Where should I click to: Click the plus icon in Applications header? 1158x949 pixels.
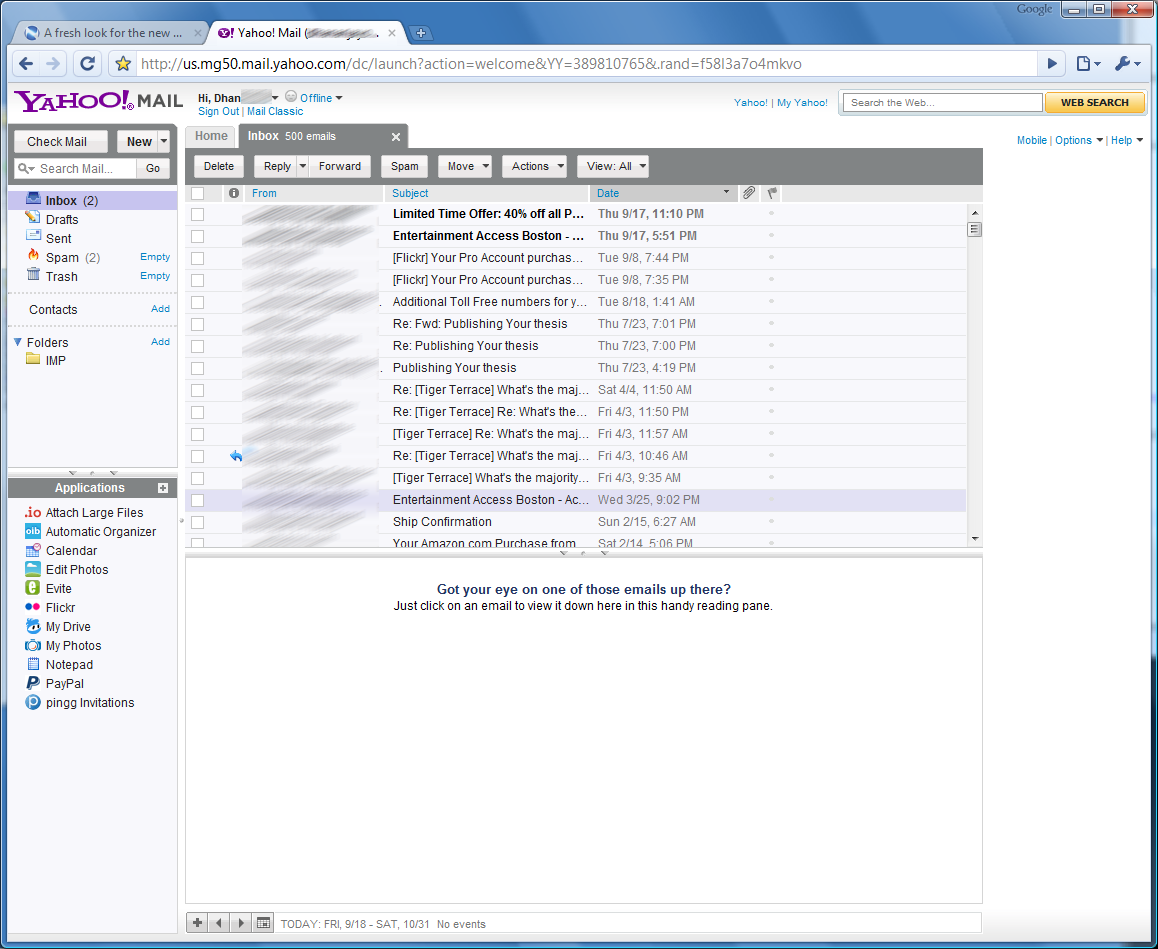(163, 488)
